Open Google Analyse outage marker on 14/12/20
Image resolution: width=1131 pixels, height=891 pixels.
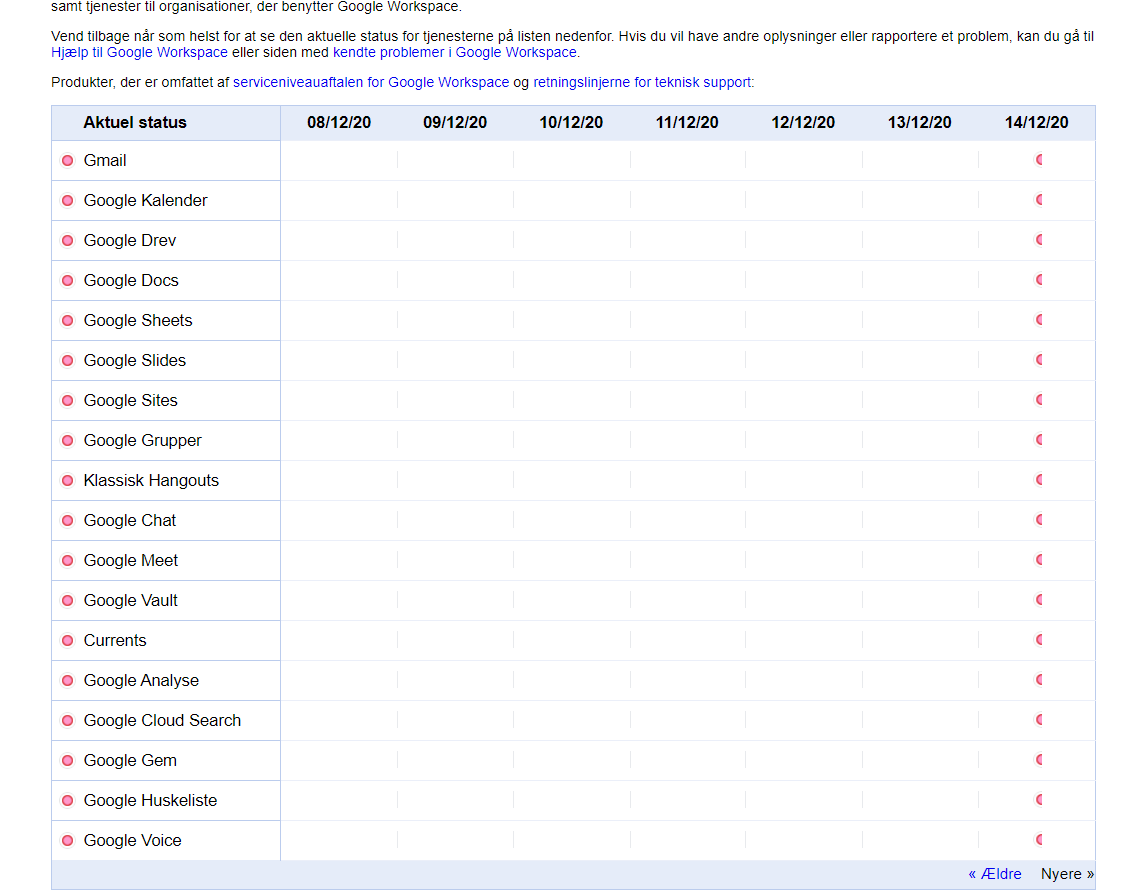tap(1039, 680)
